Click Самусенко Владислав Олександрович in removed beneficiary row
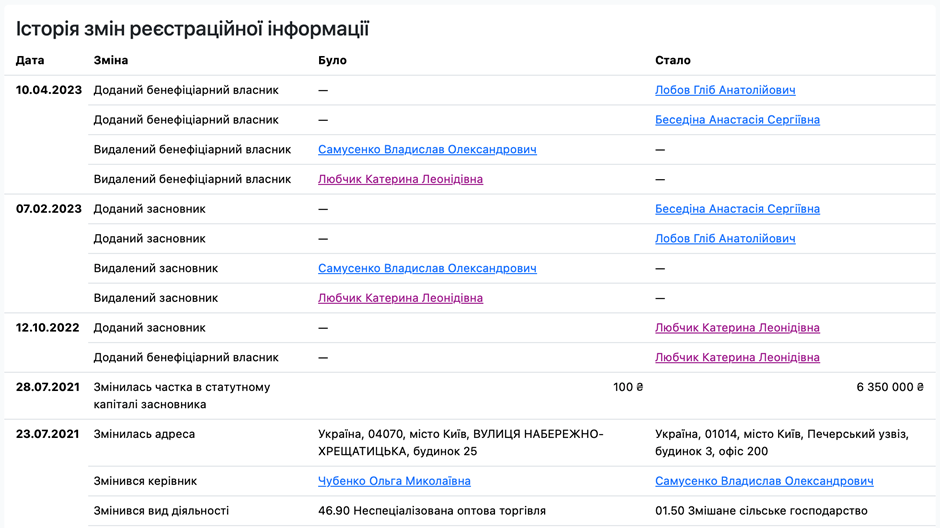This screenshot has width=940, height=528. (x=427, y=150)
